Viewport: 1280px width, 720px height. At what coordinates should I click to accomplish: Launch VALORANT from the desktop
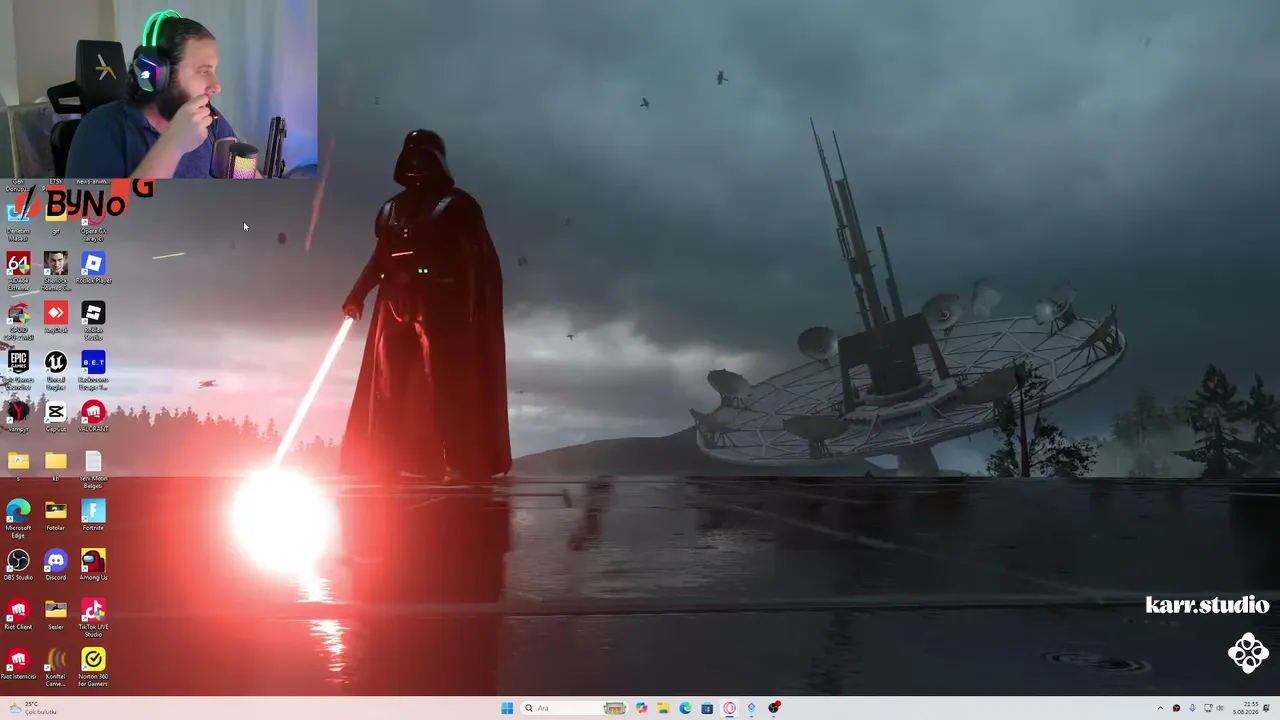[x=93, y=416]
